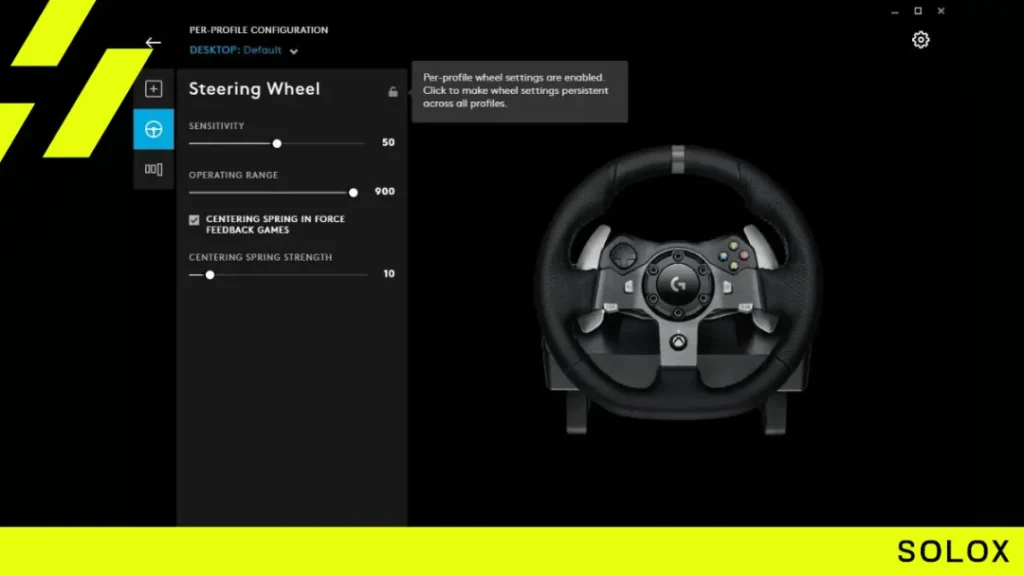
Task: Go back using the left arrow icon
Action: 153,42
